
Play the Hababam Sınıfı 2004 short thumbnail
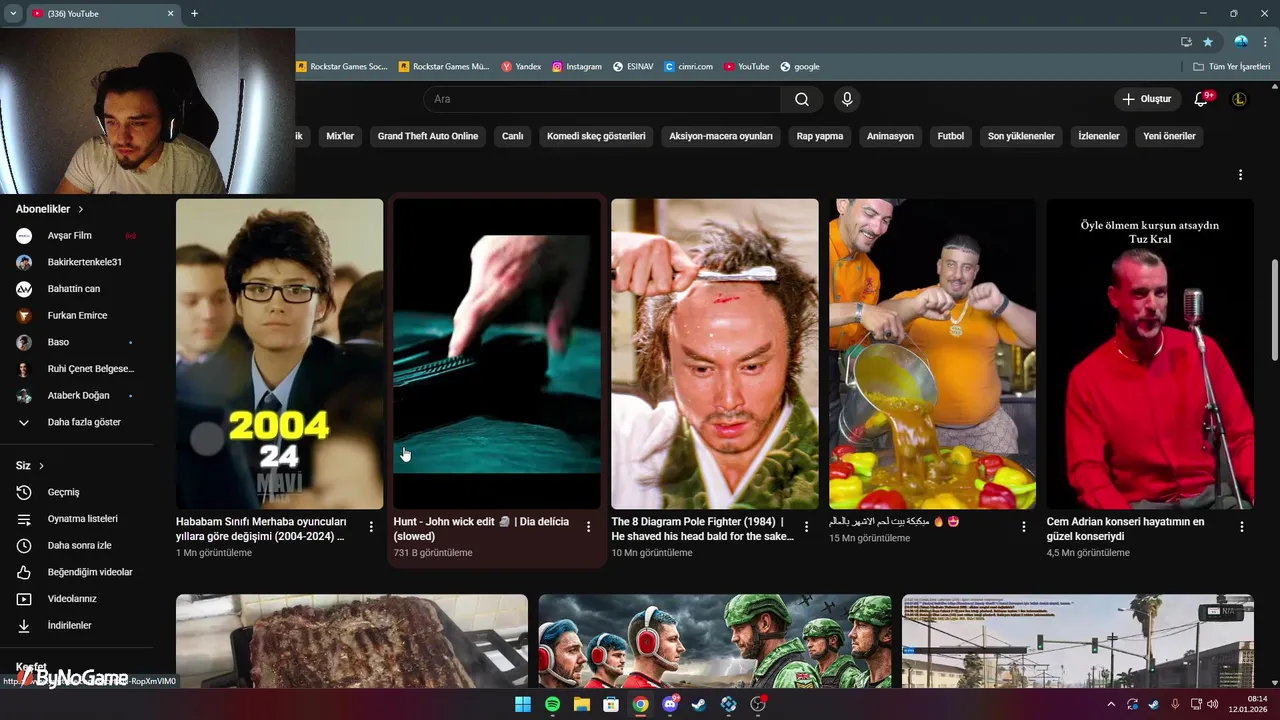pyautogui.click(x=279, y=354)
